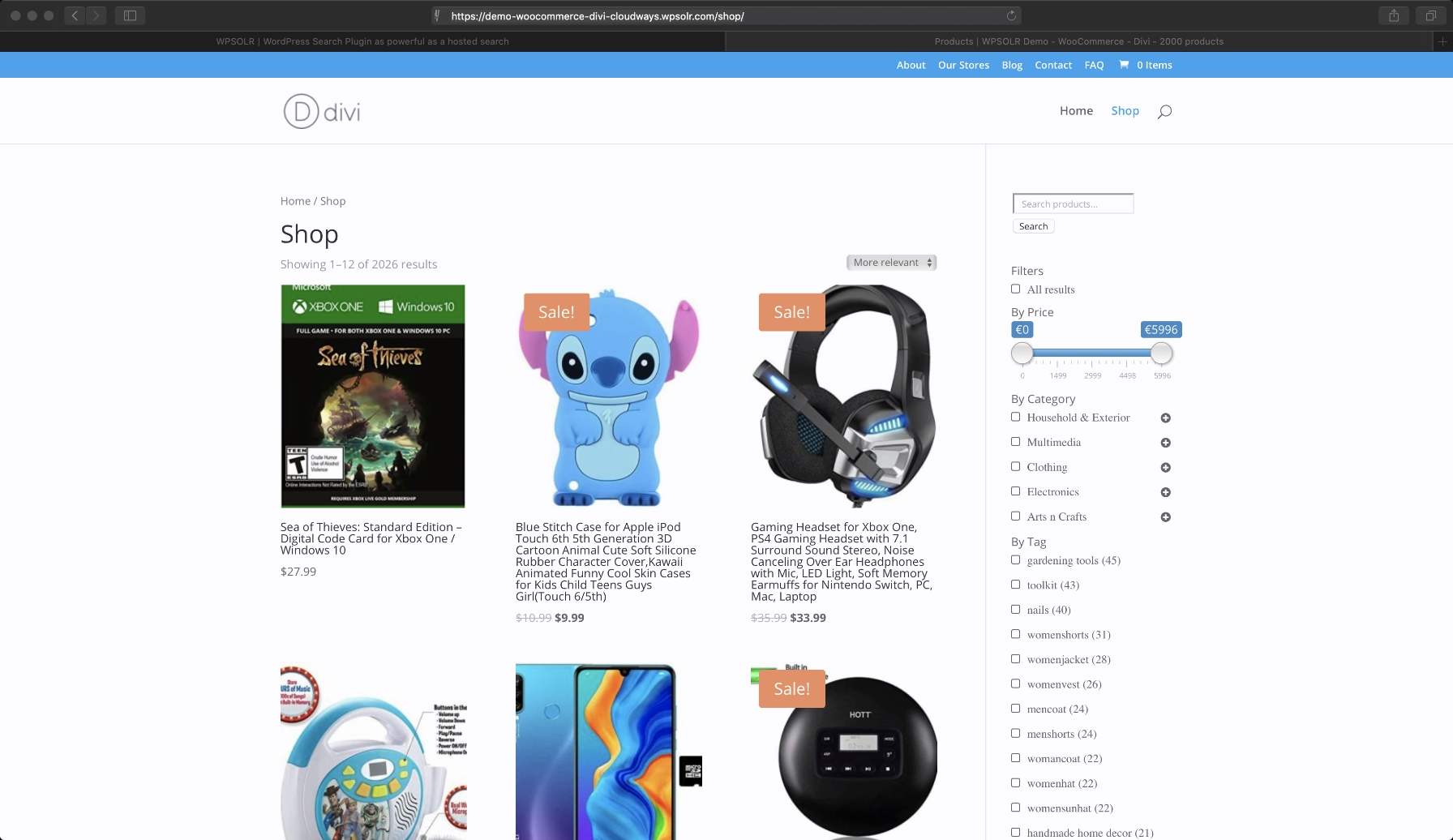Open the About link in top bar
Image resolution: width=1453 pixels, height=840 pixels.
click(911, 65)
